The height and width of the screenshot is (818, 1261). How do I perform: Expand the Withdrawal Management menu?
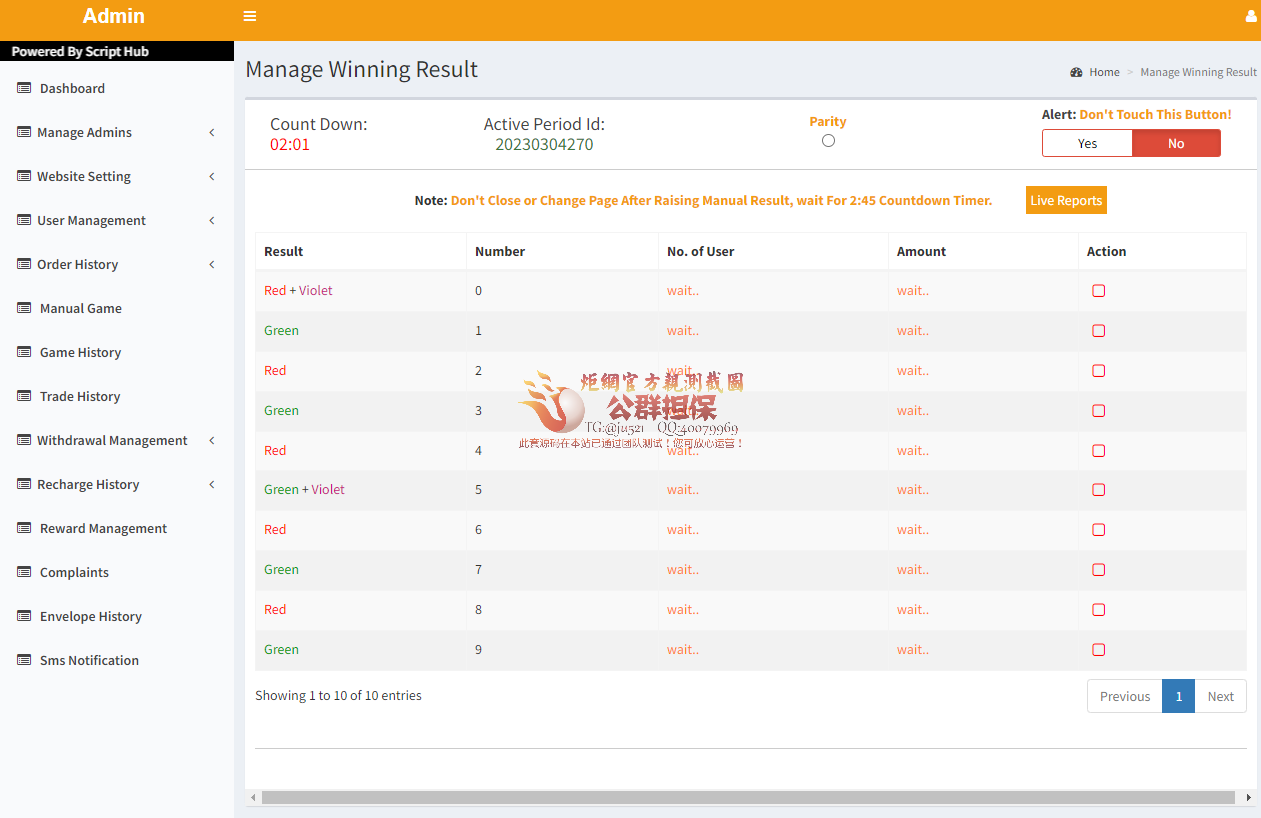(212, 440)
